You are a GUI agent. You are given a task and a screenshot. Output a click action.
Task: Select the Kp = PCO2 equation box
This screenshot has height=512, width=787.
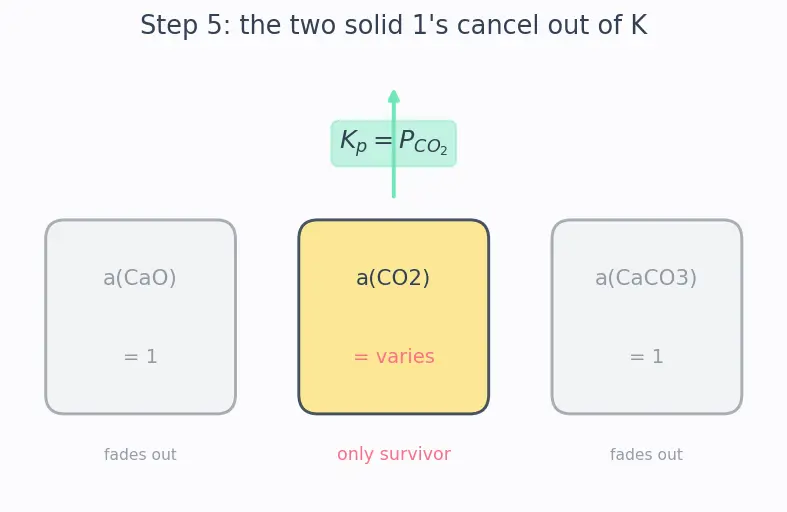[x=394, y=143]
